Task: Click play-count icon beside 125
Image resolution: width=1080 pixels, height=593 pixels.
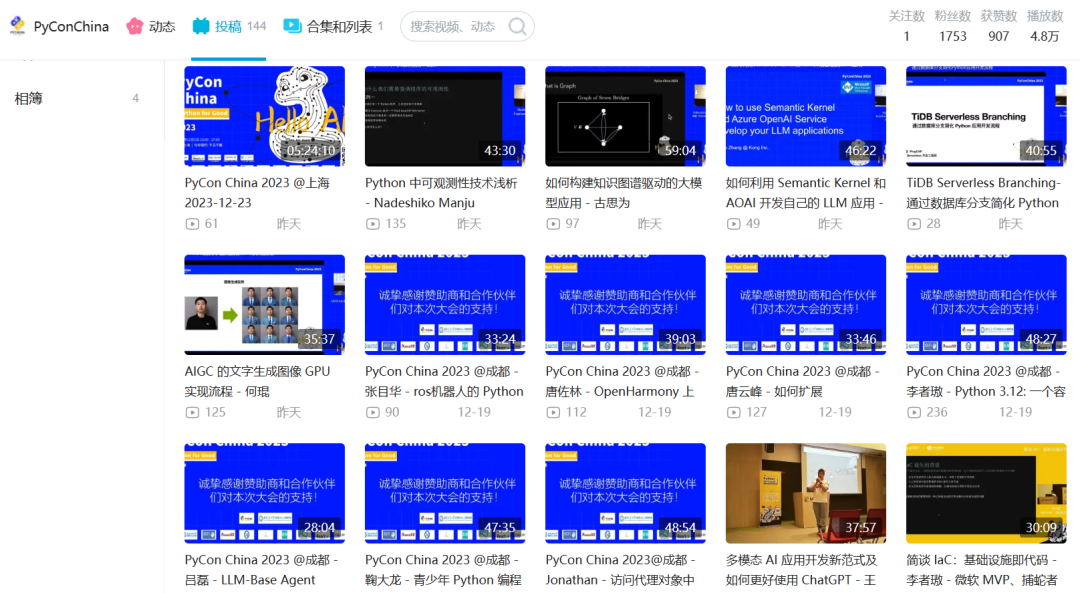Action: 192,413
